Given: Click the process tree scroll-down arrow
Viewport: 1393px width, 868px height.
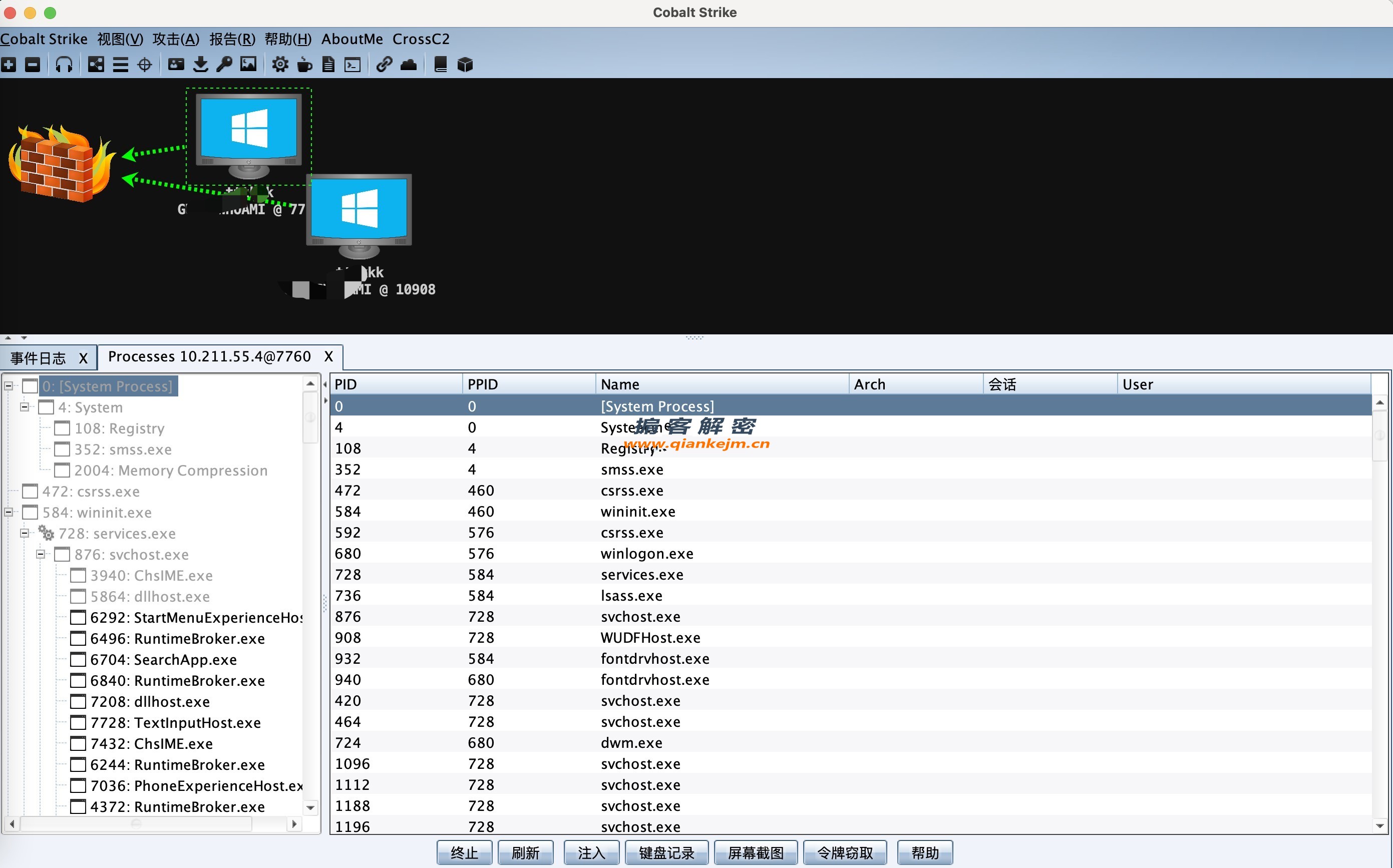Looking at the screenshot, I should [310, 808].
